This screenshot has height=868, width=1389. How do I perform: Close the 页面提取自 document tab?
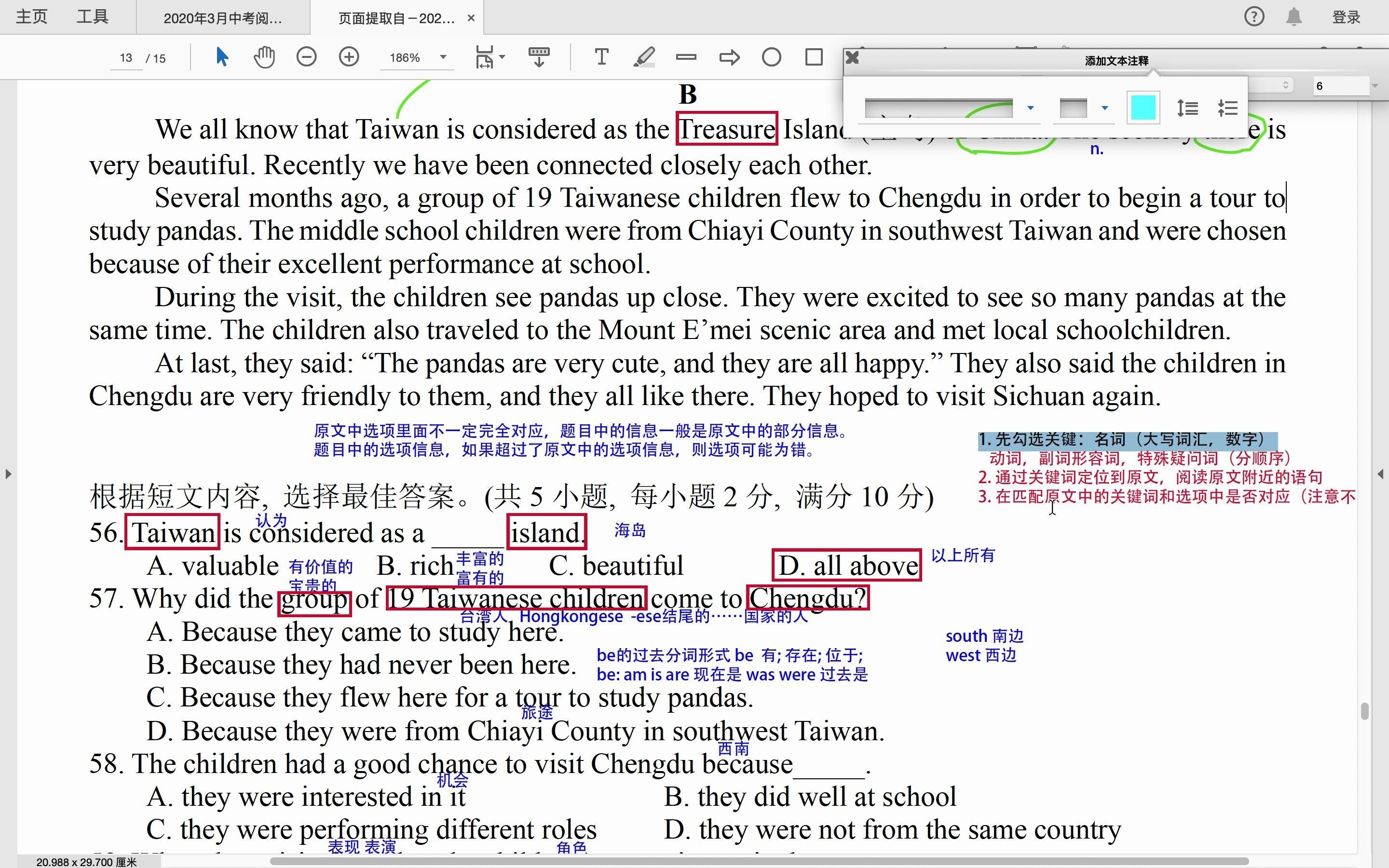(471, 18)
